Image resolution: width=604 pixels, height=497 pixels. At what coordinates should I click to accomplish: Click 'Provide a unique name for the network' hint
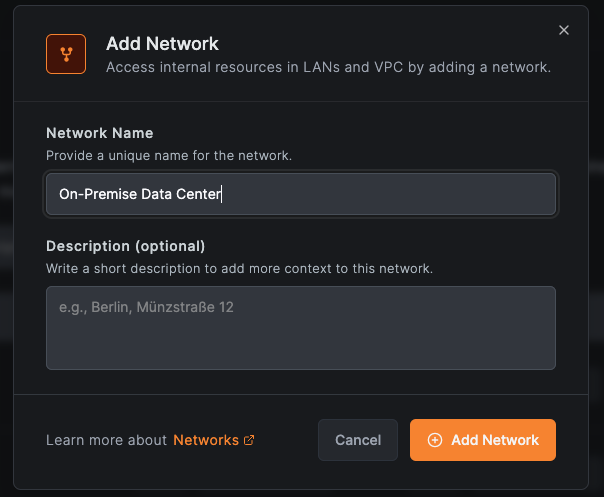tap(169, 156)
